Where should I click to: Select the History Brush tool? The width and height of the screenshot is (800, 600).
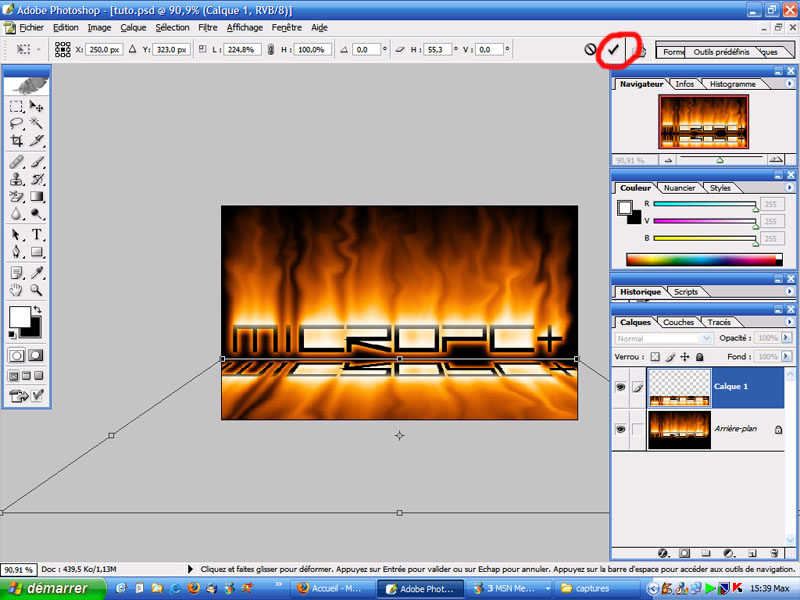click(36, 179)
